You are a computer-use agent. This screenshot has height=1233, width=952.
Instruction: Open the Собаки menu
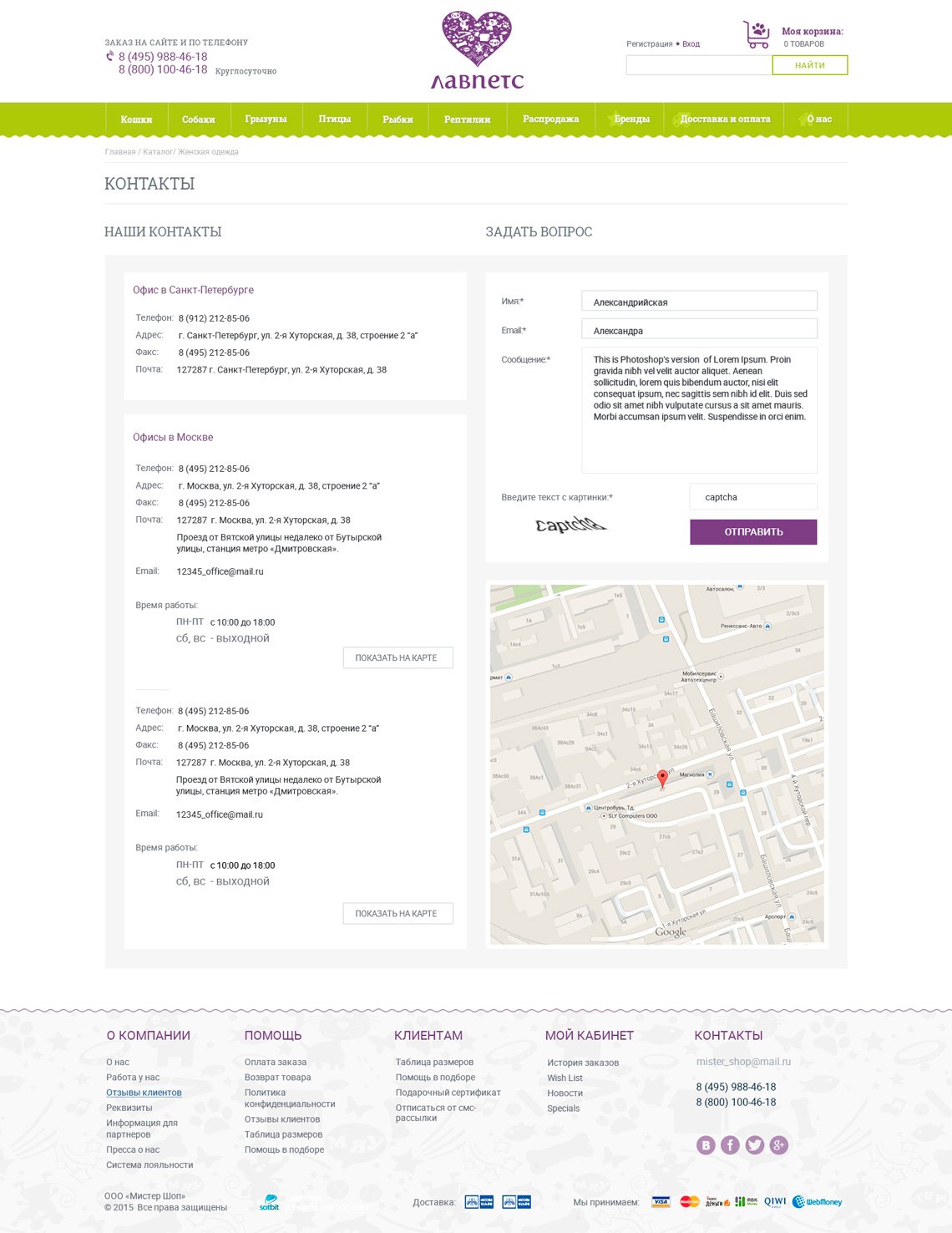pyautogui.click(x=199, y=119)
